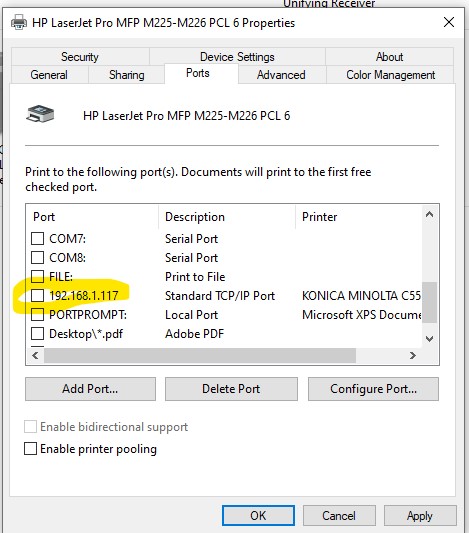Close the Properties dialog with X
This screenshot has width=469, height=533.
[x=449, y=22]
